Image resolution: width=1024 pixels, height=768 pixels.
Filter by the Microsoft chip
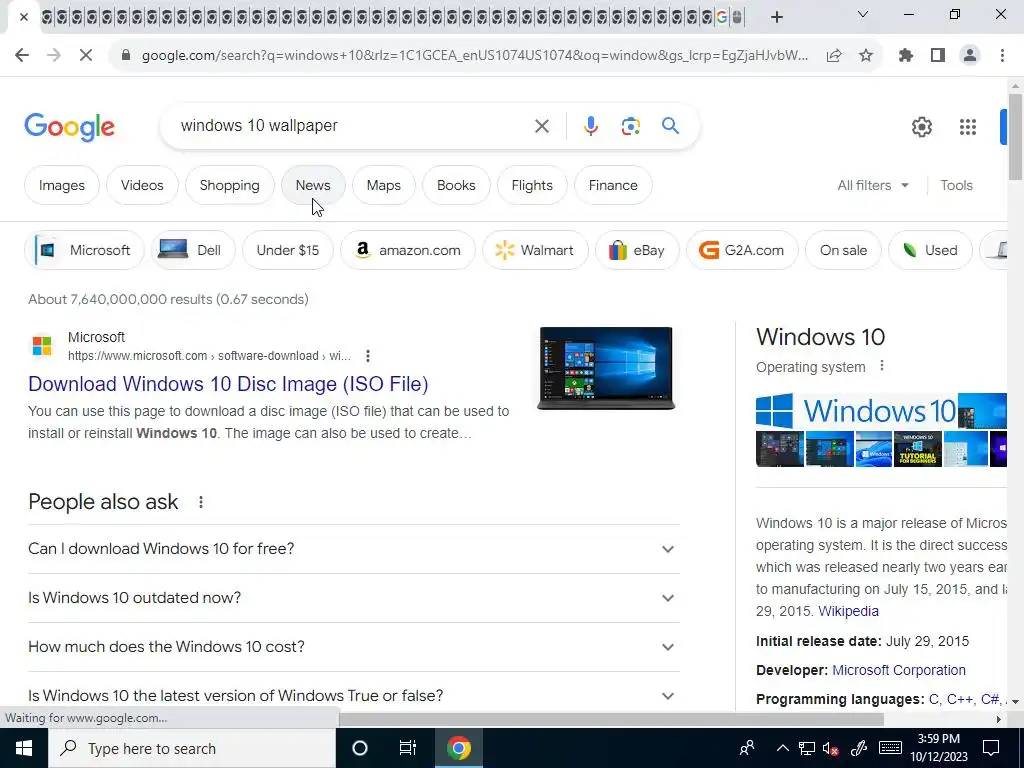tap(84, 250)
